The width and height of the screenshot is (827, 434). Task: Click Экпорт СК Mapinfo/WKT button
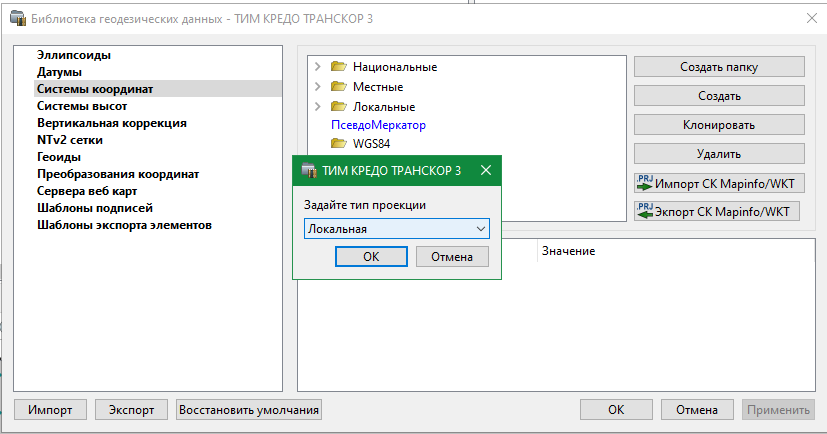716,211
